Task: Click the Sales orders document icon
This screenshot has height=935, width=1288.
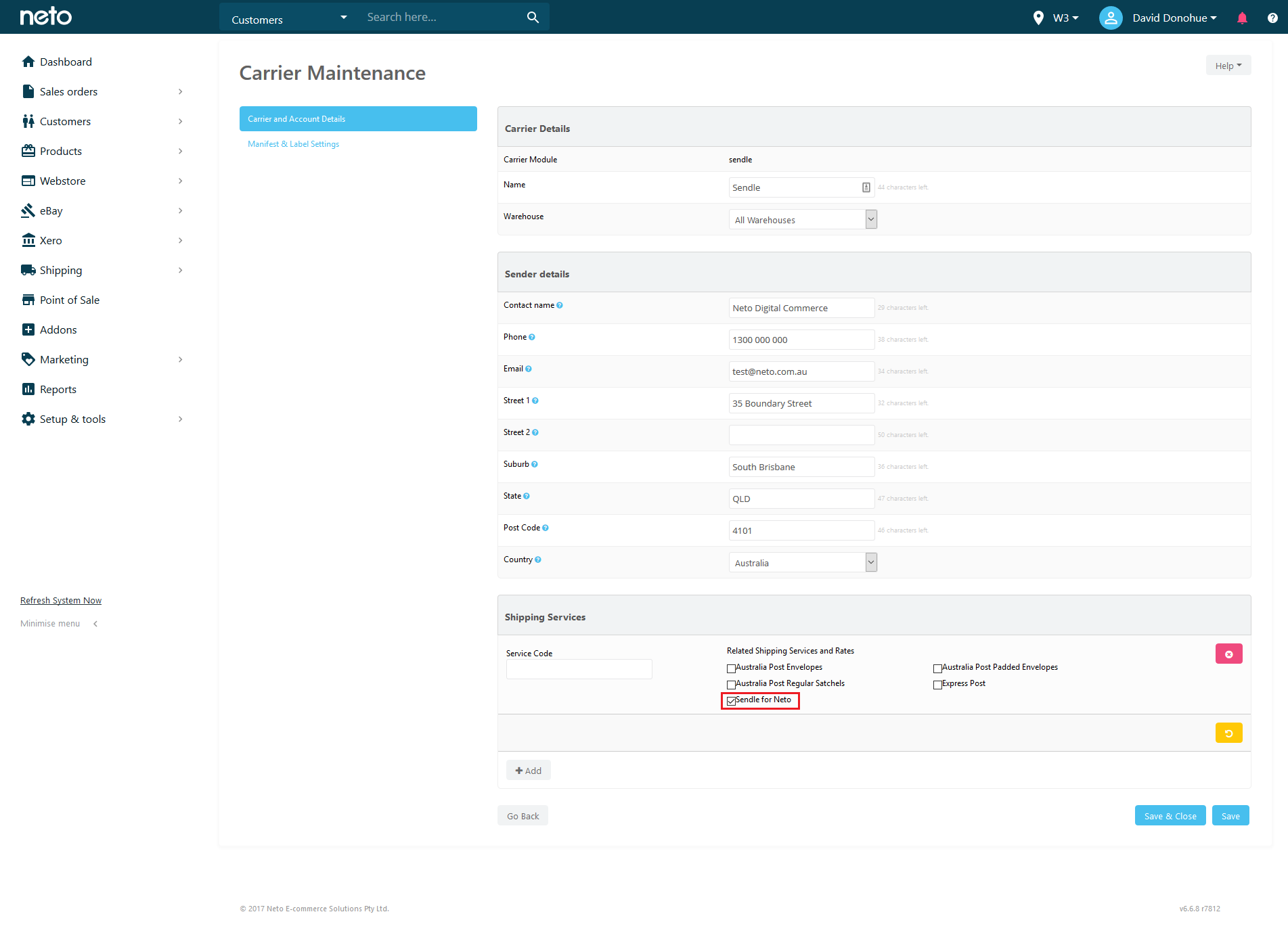Action: 28,91
